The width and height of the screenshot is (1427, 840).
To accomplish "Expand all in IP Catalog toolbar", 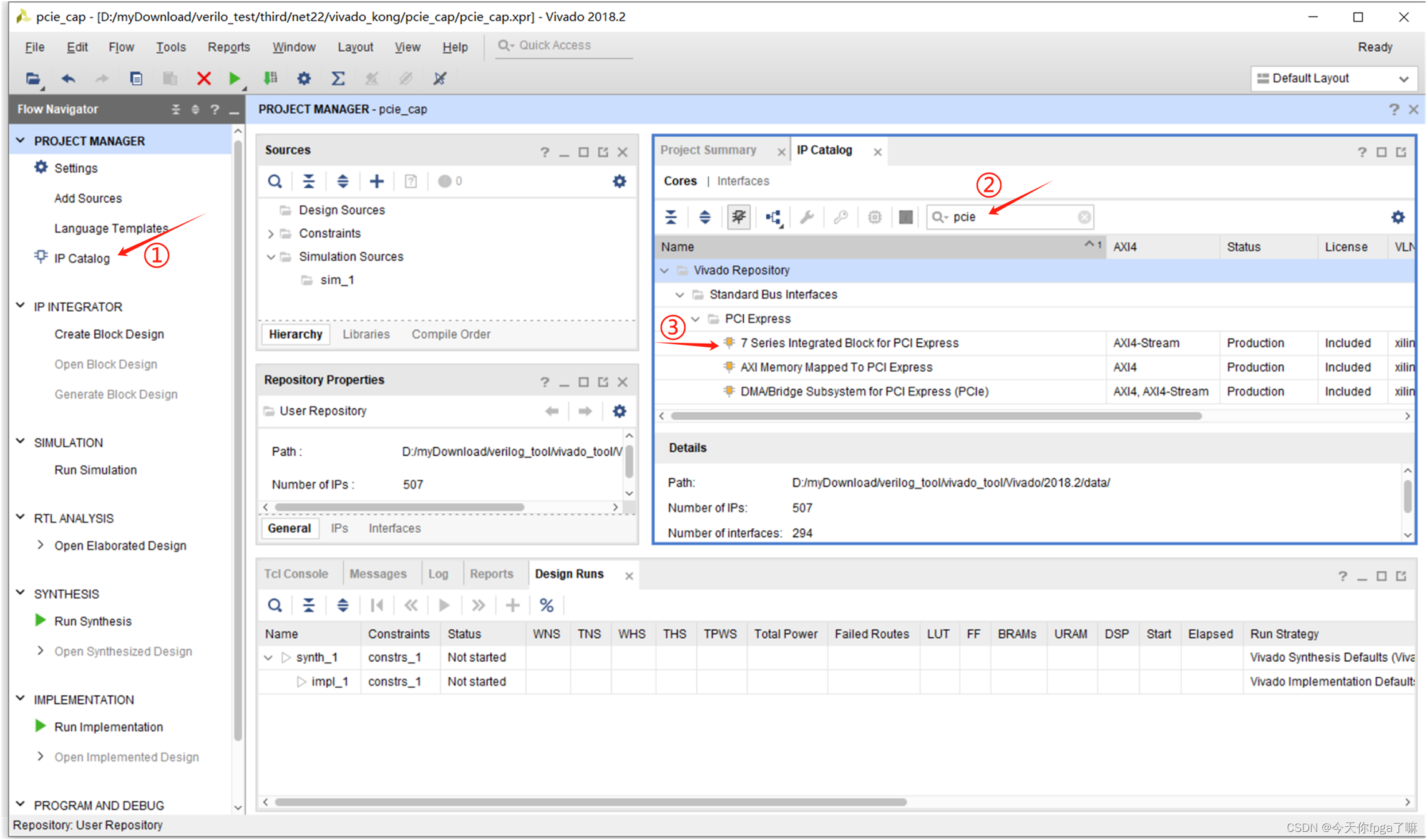I will pyautogui.click(x=705, y=217).
